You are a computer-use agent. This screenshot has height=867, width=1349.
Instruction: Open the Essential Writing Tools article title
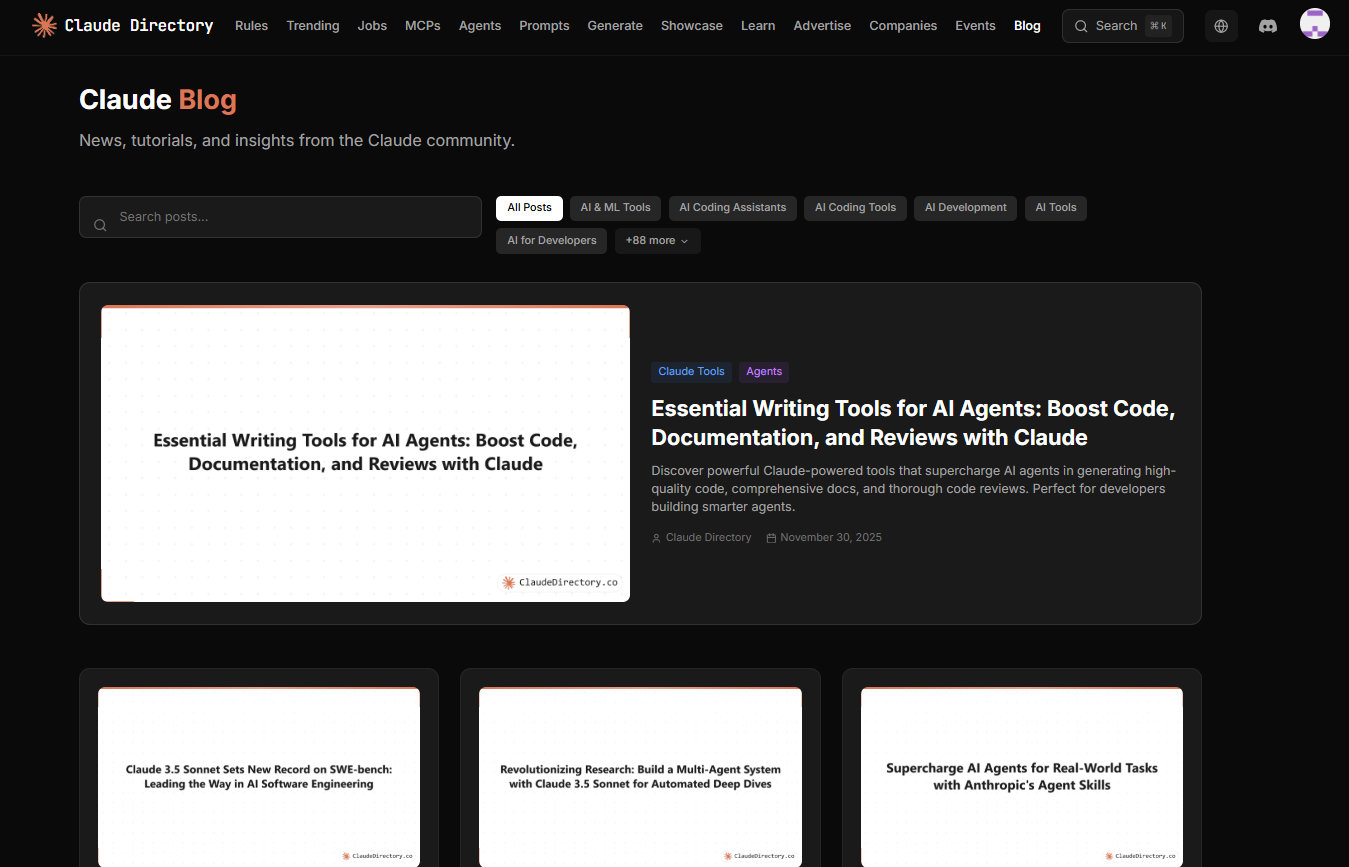tap(912, 423)
